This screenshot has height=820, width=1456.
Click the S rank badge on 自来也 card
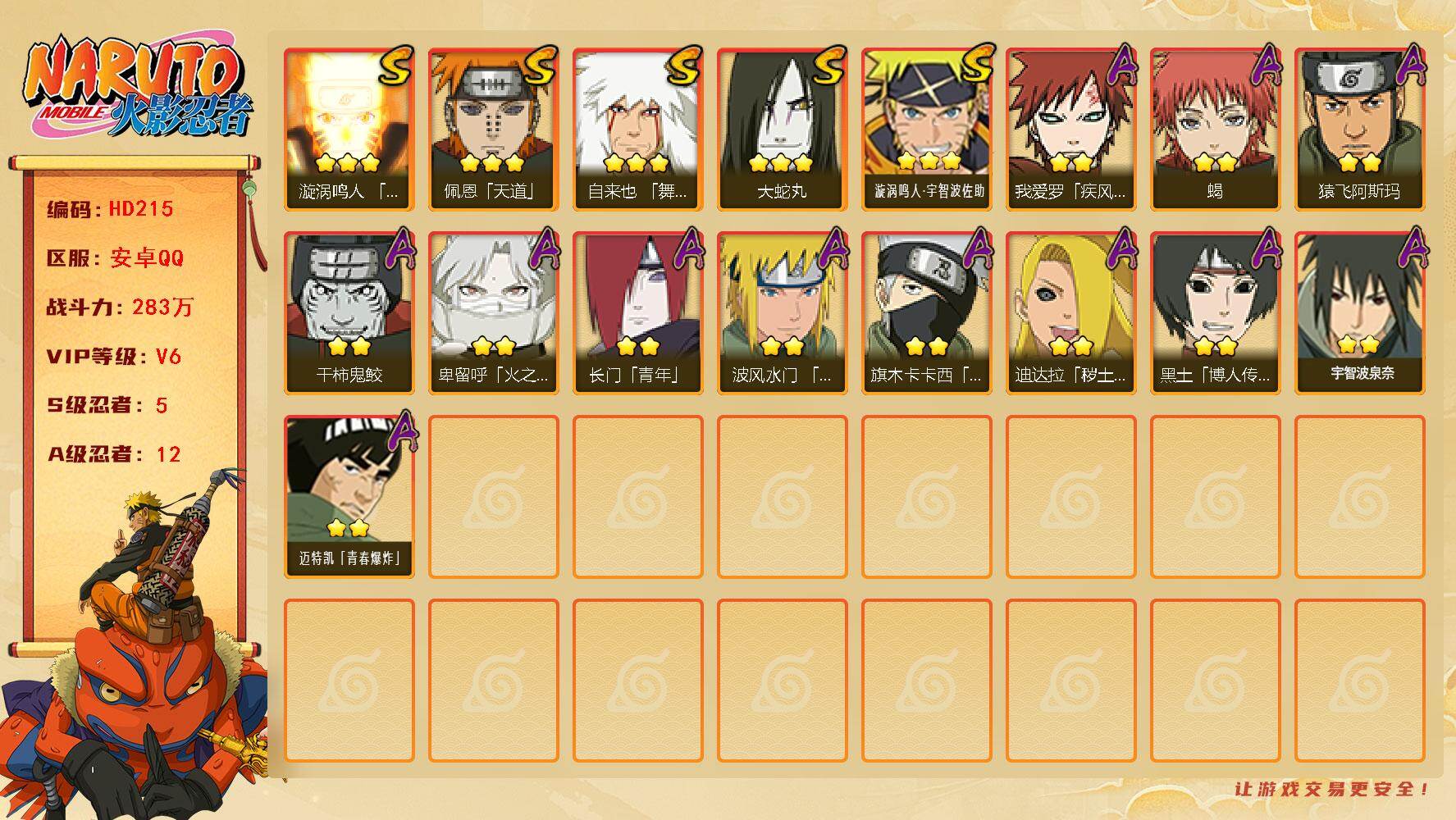tap(684, 66)
